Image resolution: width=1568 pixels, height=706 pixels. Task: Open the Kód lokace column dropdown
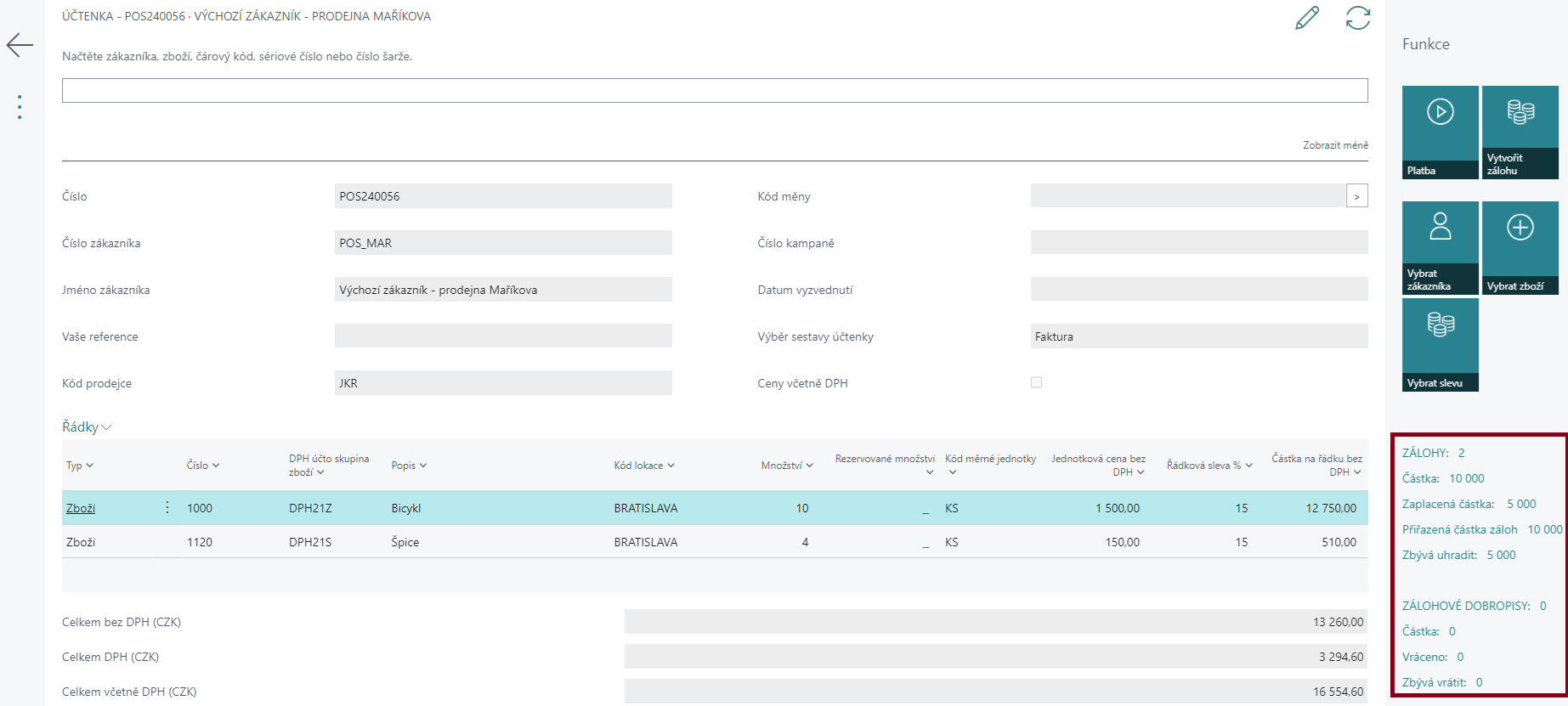(644, 466)
